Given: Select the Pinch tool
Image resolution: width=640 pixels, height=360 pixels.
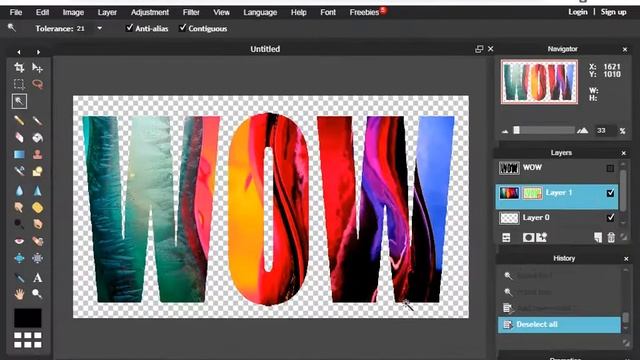Looking at the screenshot, I should click(x=38, y=258).
